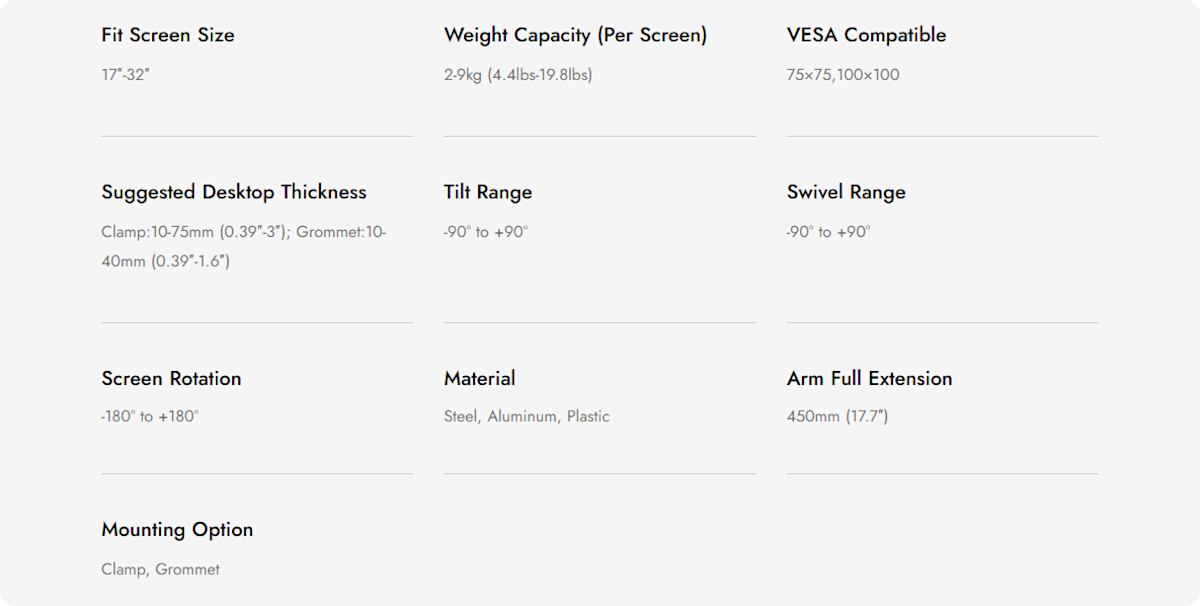
Task: Click the Arm Full Extension heading
Action: [x=870, y=378]
